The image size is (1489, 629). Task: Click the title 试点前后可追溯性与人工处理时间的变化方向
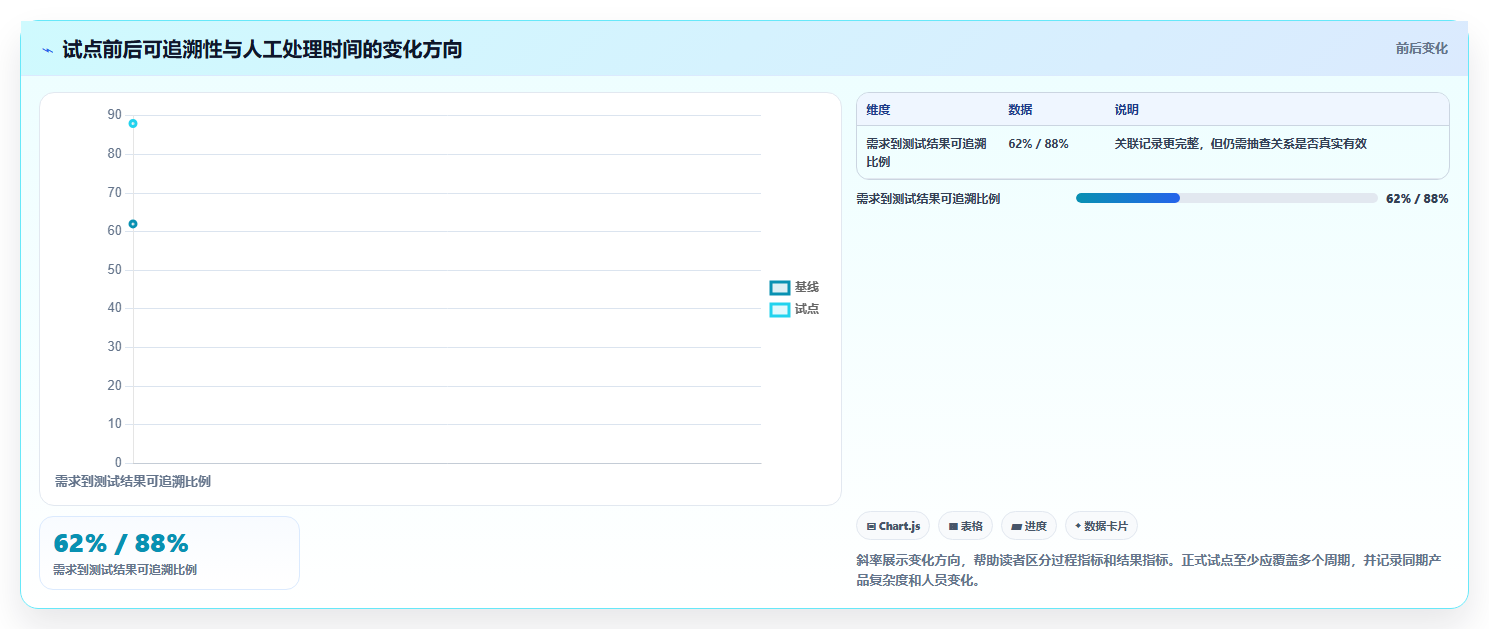262,49
